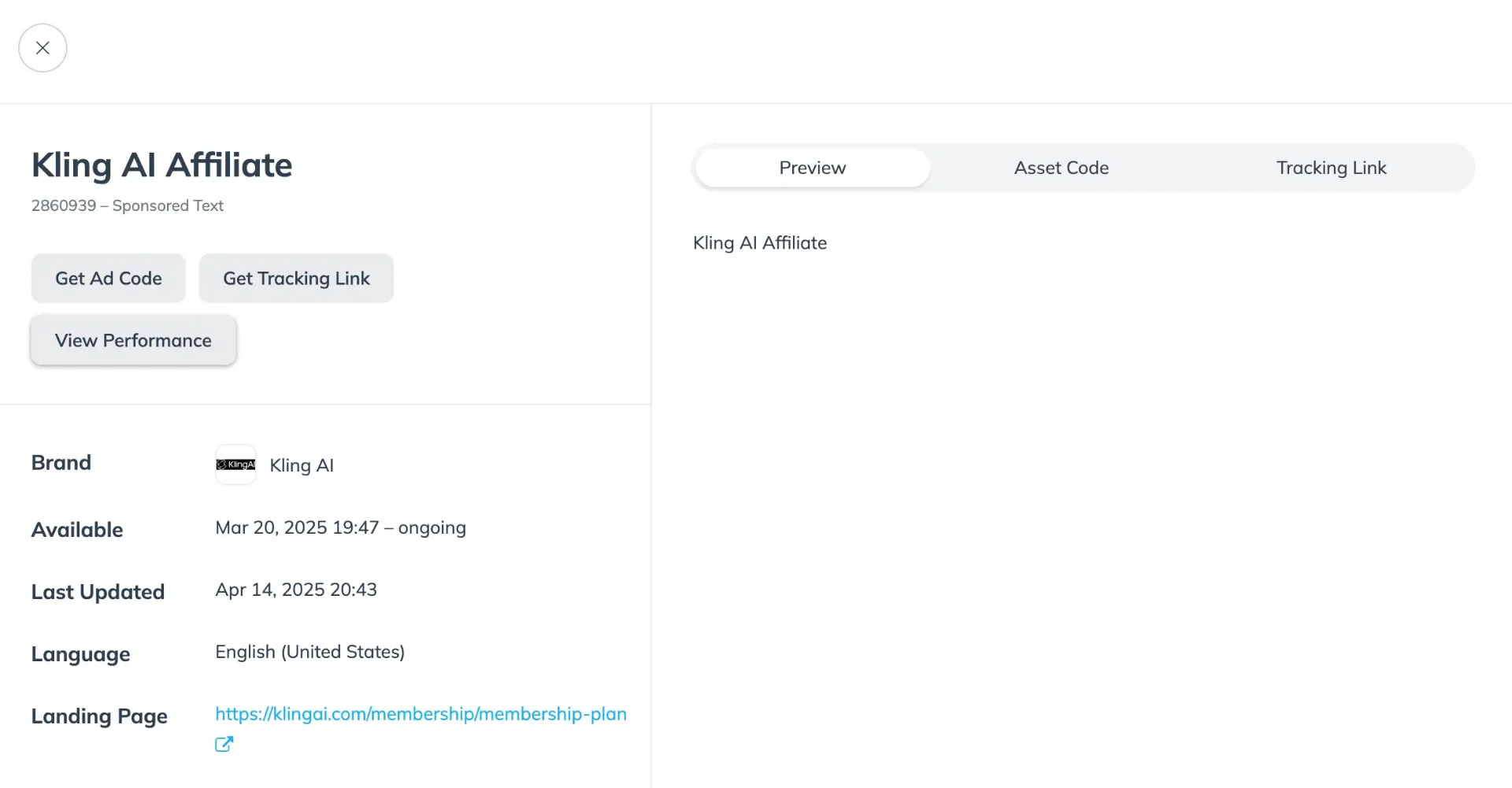Click the Last Updated label

click(98, 592)
